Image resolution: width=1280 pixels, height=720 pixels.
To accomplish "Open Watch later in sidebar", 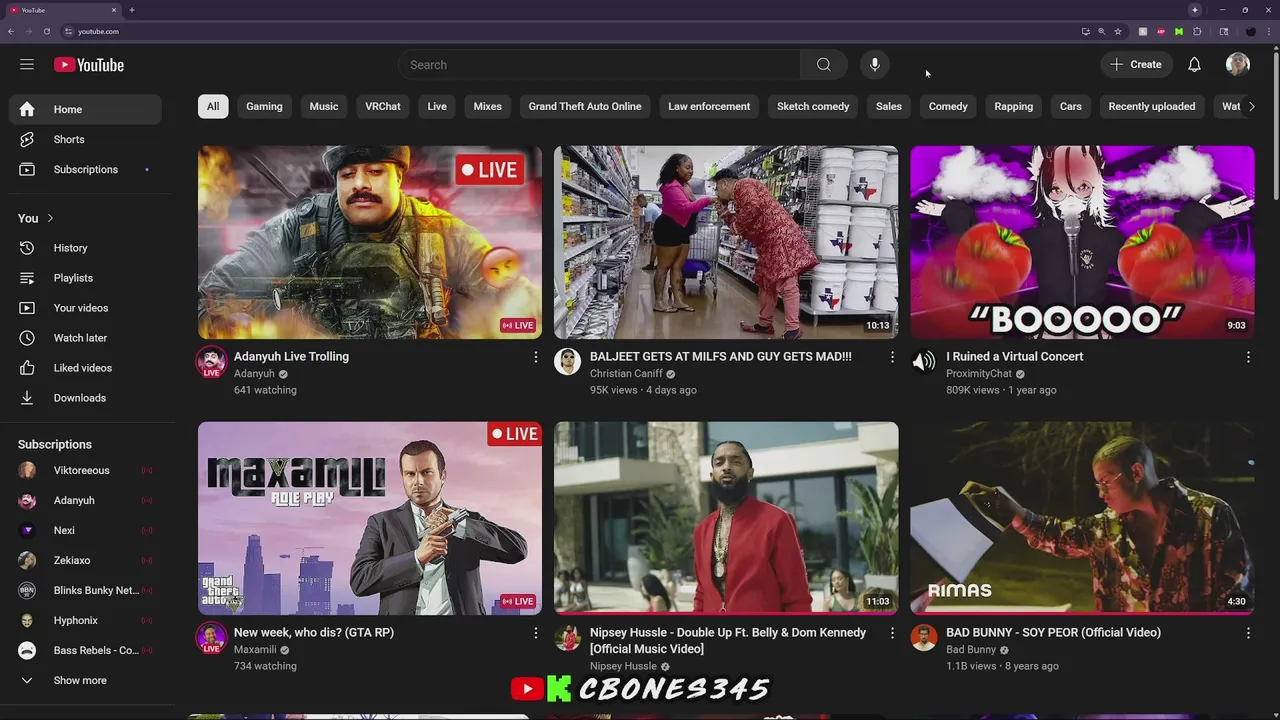I will 85,338.
